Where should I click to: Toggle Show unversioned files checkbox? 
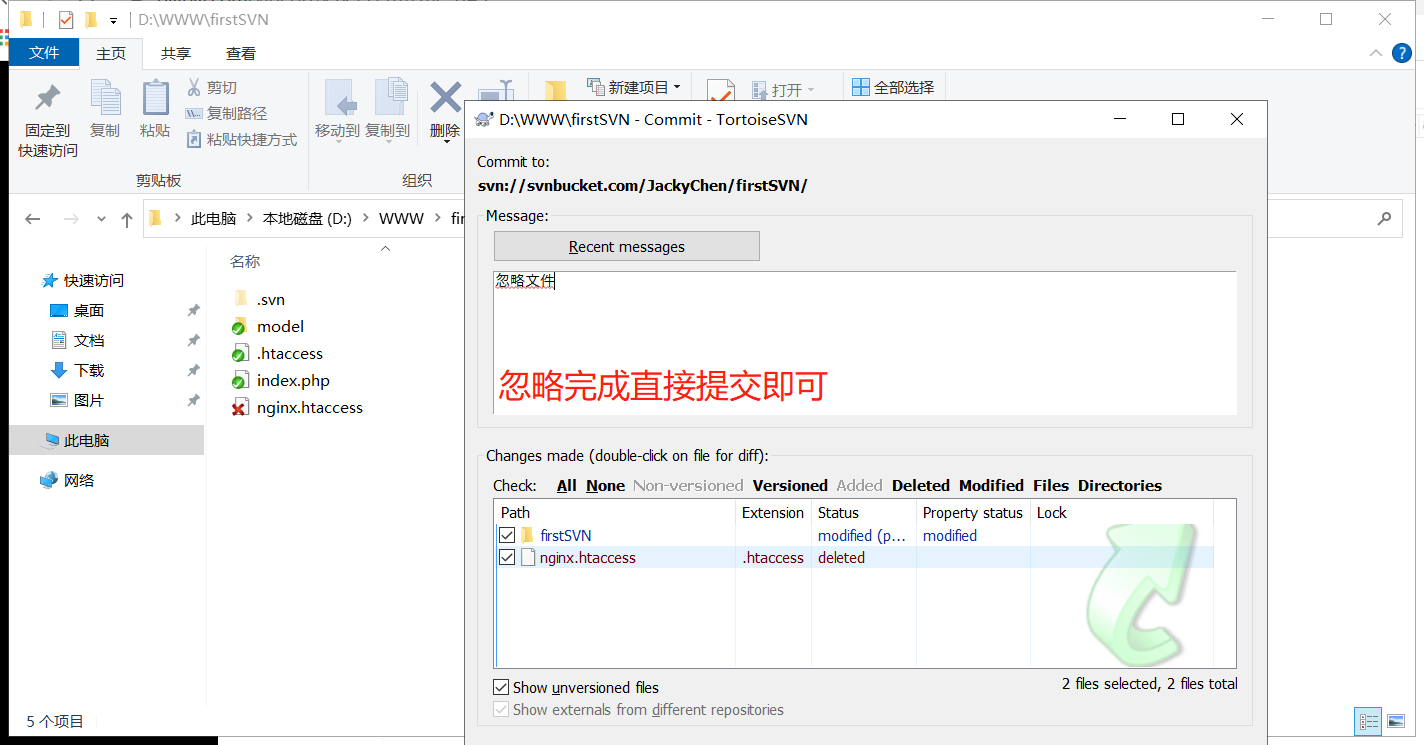coord(501,688)
